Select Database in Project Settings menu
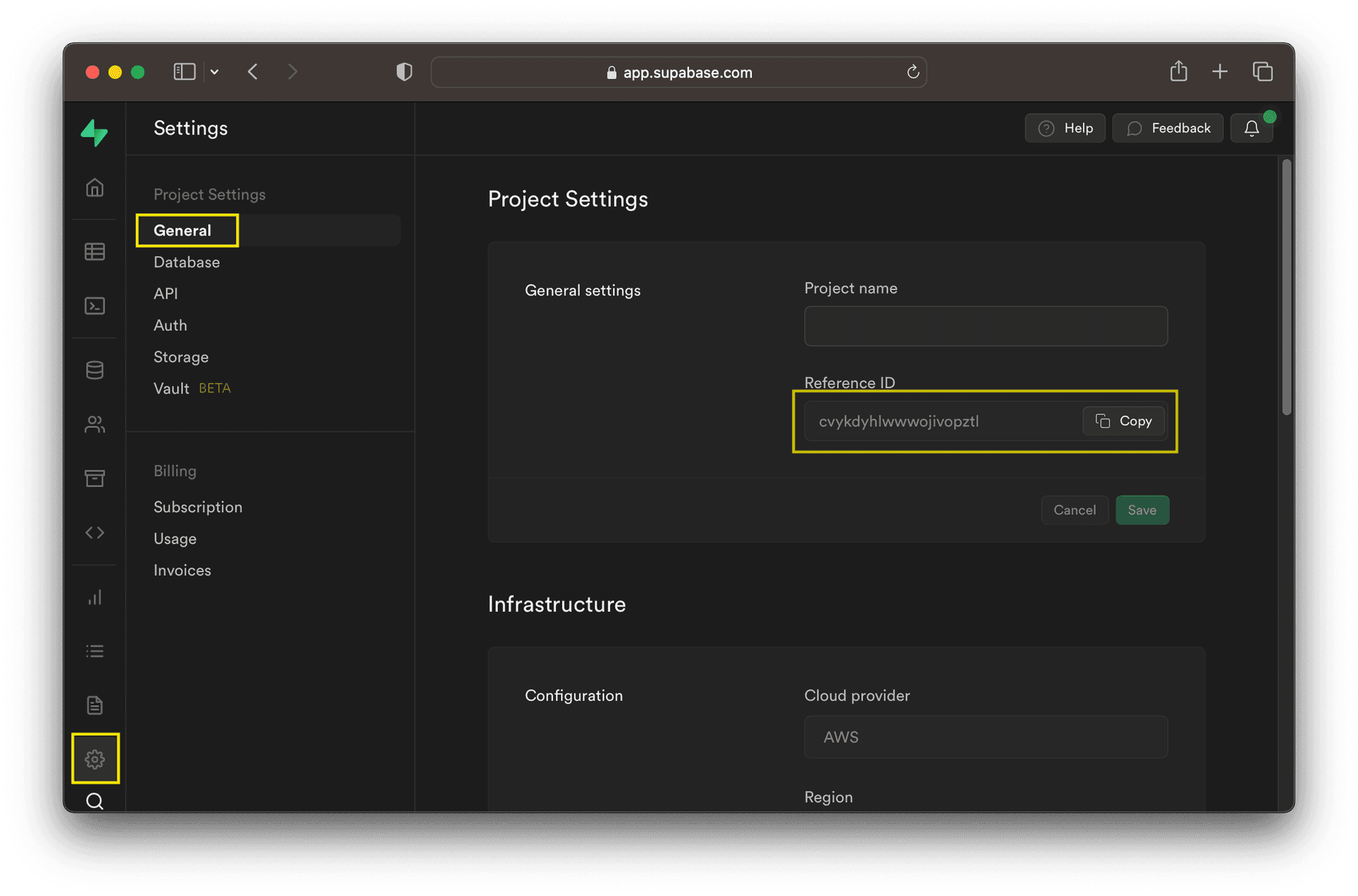 187,262
